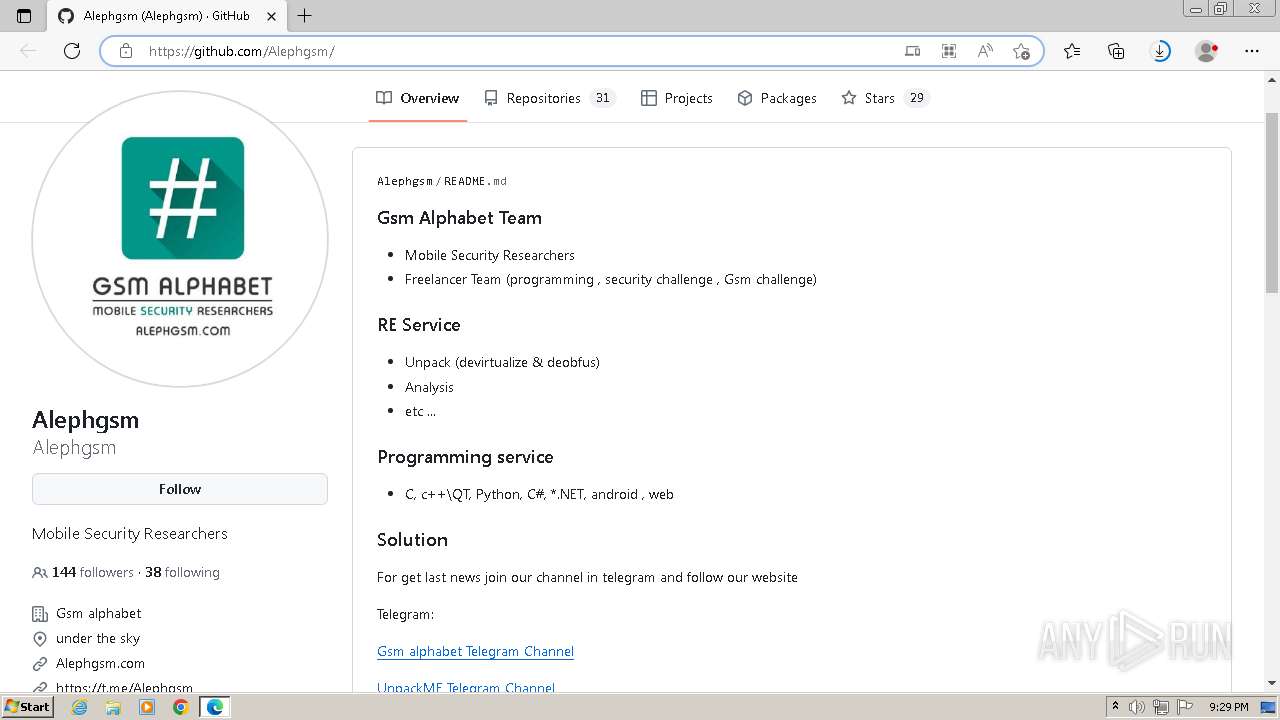Image resolution: width=1280 pixels, height=720 pixels.
Task: Toggle the vertical tabs panel icon
Action: tap(24, 15)
